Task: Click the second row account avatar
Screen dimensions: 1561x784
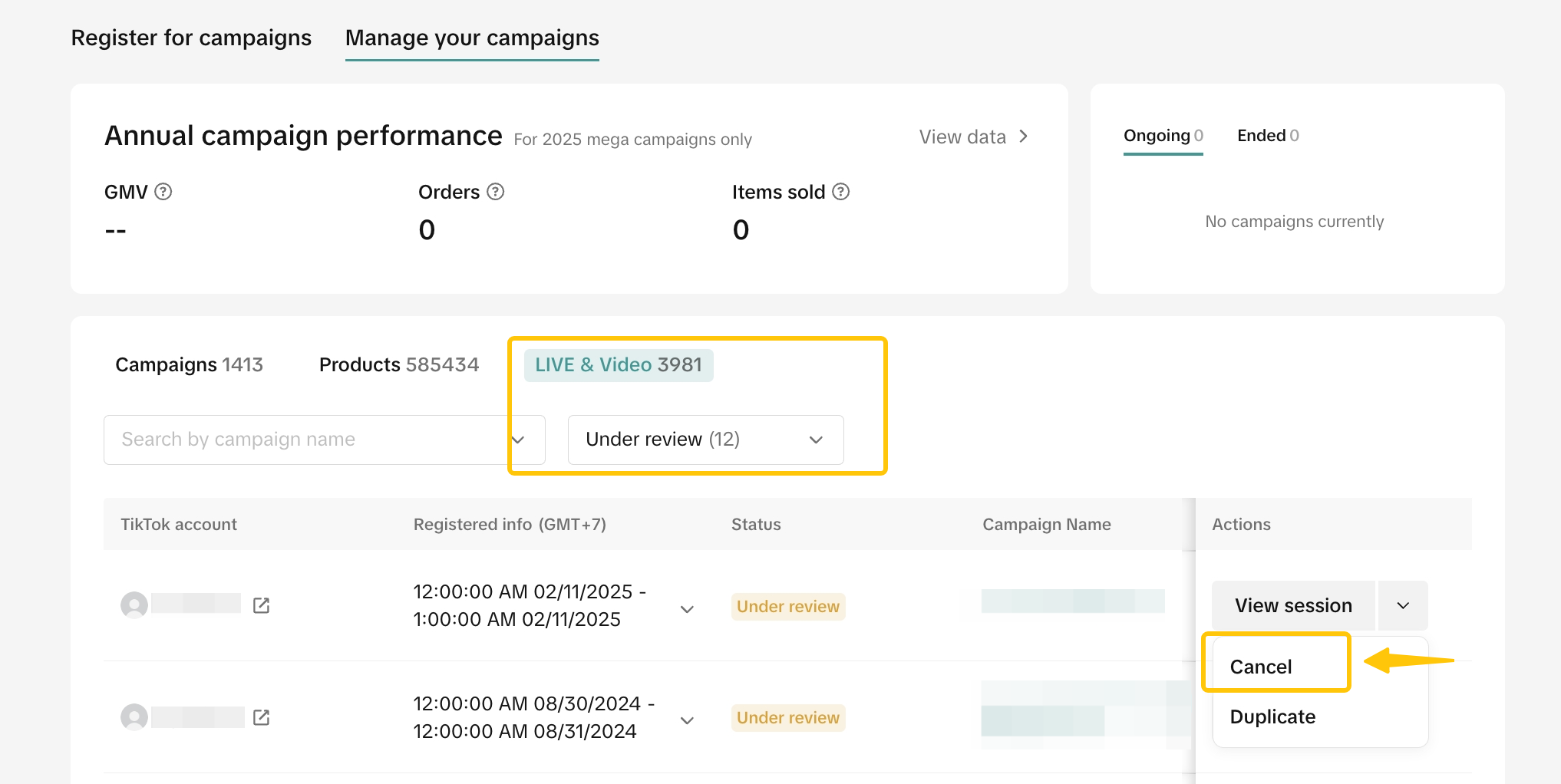Action: click(134, 717)
